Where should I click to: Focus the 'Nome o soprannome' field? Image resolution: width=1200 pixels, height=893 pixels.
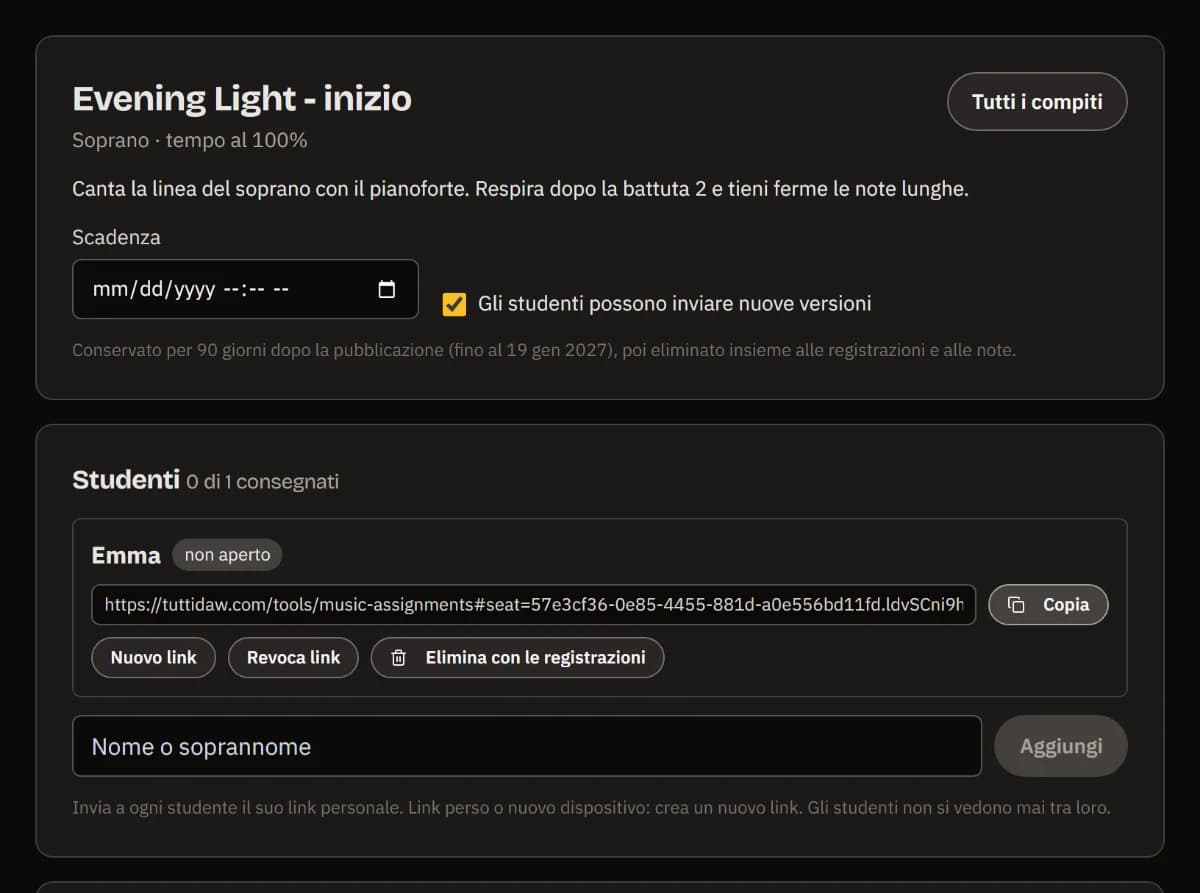(x=527, y=746)
